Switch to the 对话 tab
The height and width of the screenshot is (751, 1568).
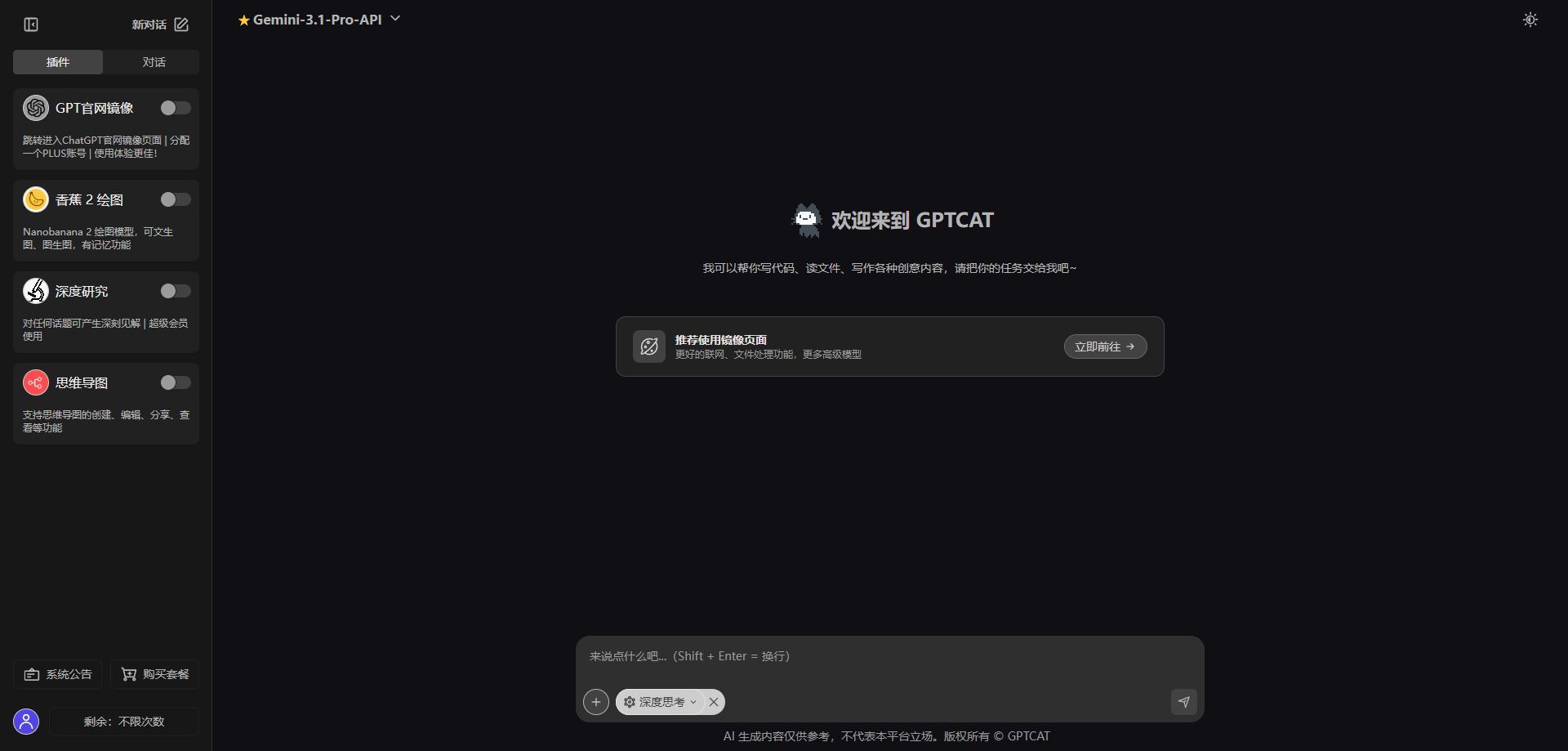154,62
